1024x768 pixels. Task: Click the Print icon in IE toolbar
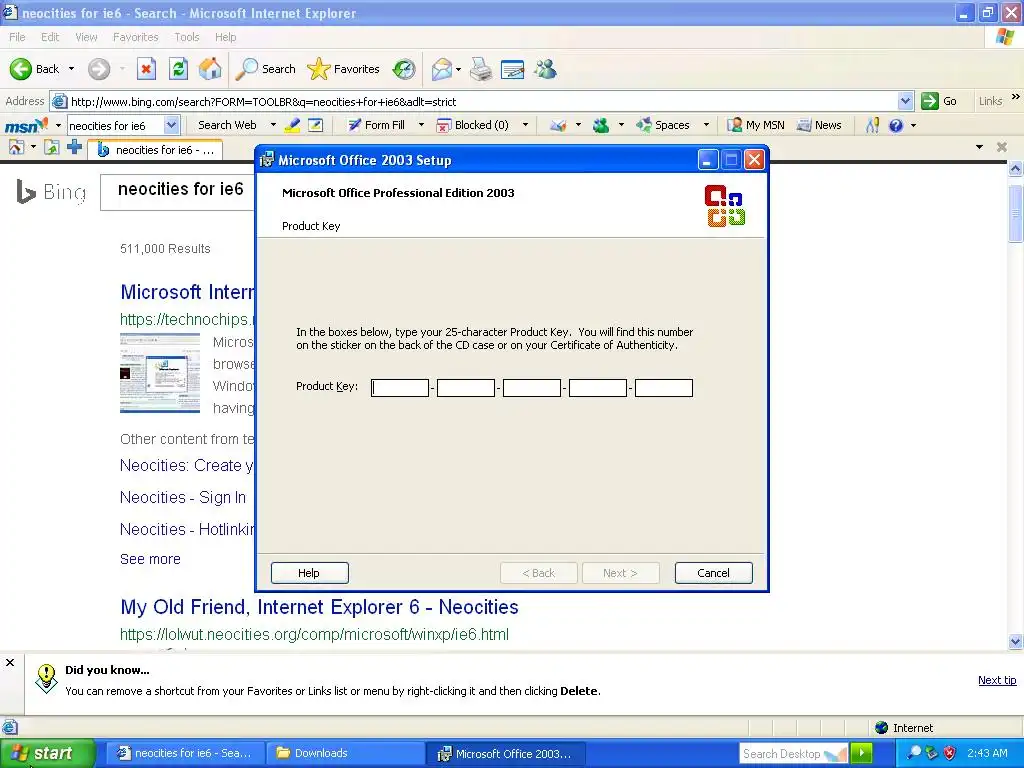481,69
